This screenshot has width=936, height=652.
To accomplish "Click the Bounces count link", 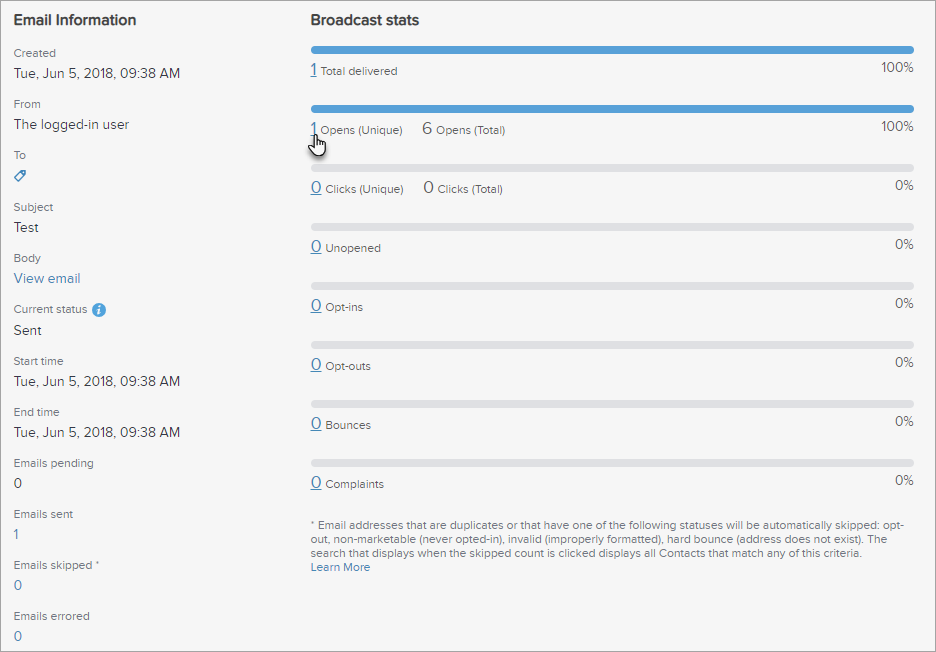I will [316, 424].
